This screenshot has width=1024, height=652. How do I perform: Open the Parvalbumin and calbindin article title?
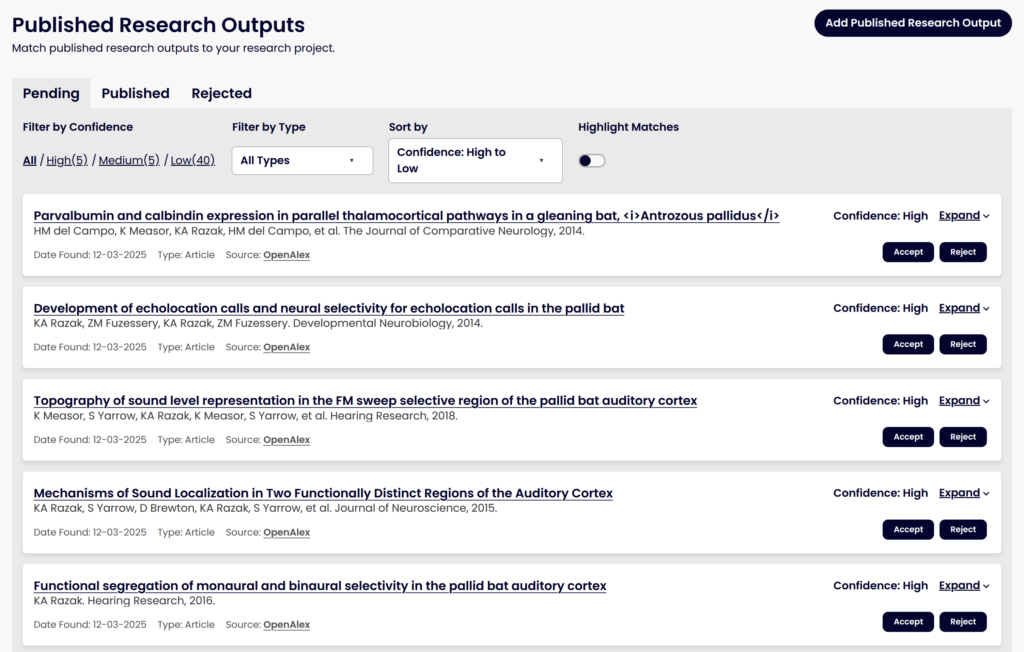[x=405, y=215]
